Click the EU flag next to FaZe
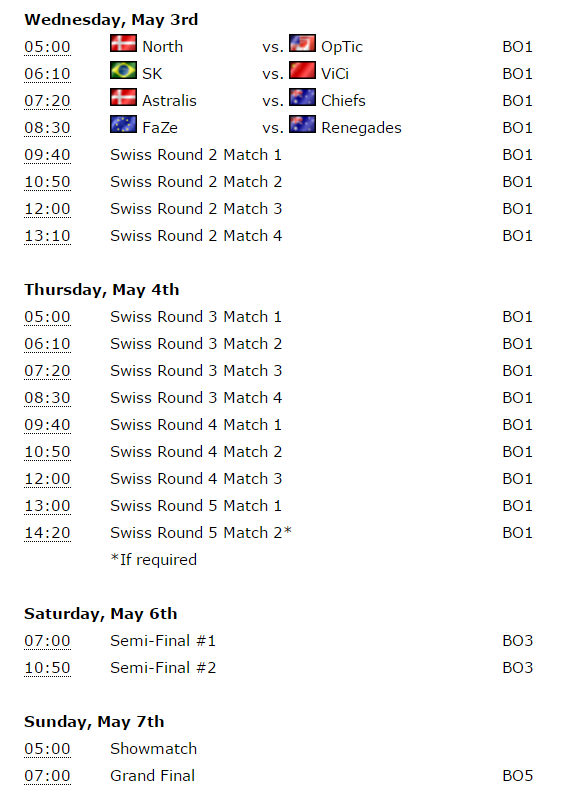 [x=123, y=124]
